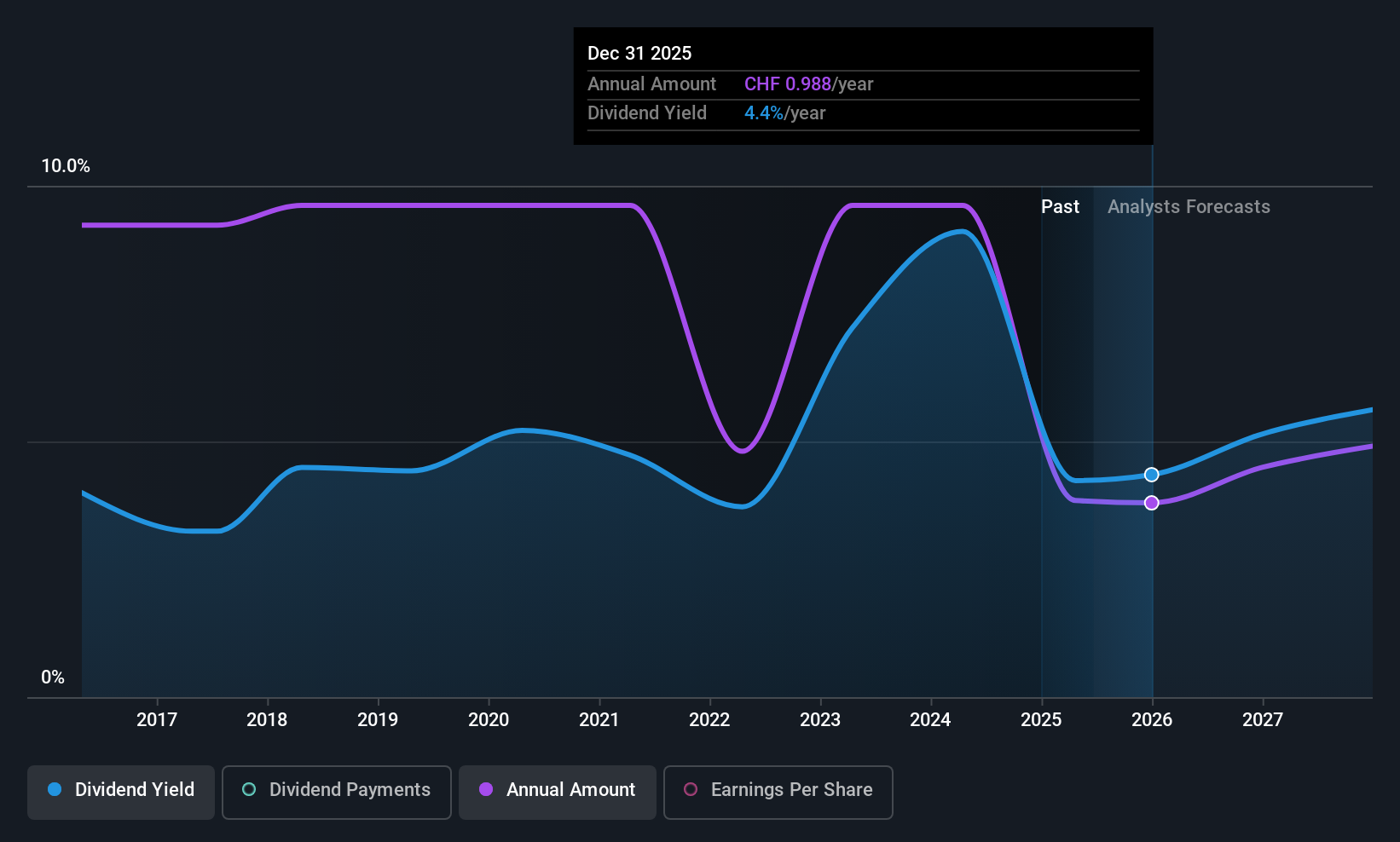Select the 2025 axis label

[x=1041, y=720]
